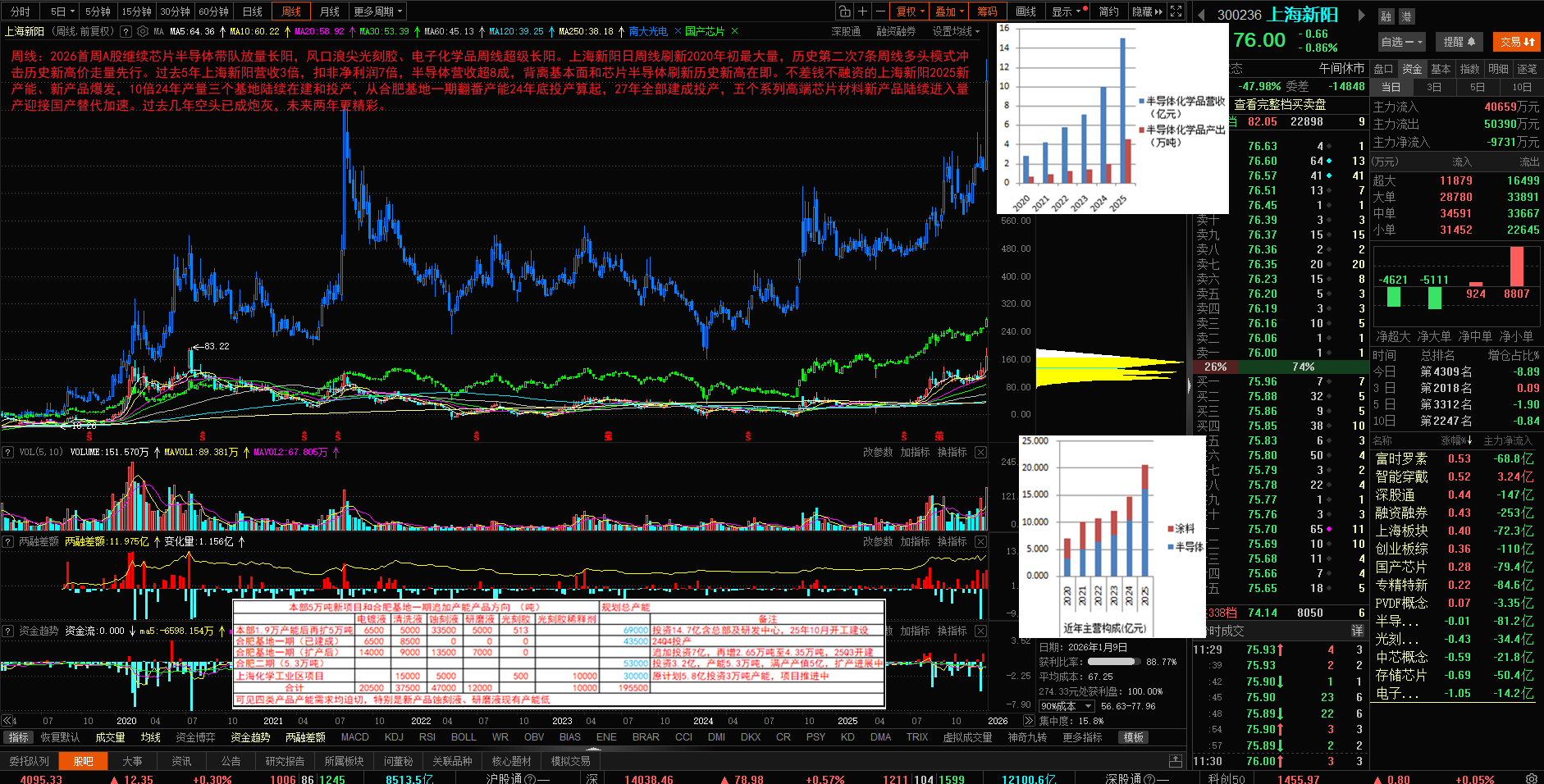Click semiconductor revenue chart thumbnail
The height and width of the screenshot is (784, 1544).
pyautogui.click(x=1112, y=118)
